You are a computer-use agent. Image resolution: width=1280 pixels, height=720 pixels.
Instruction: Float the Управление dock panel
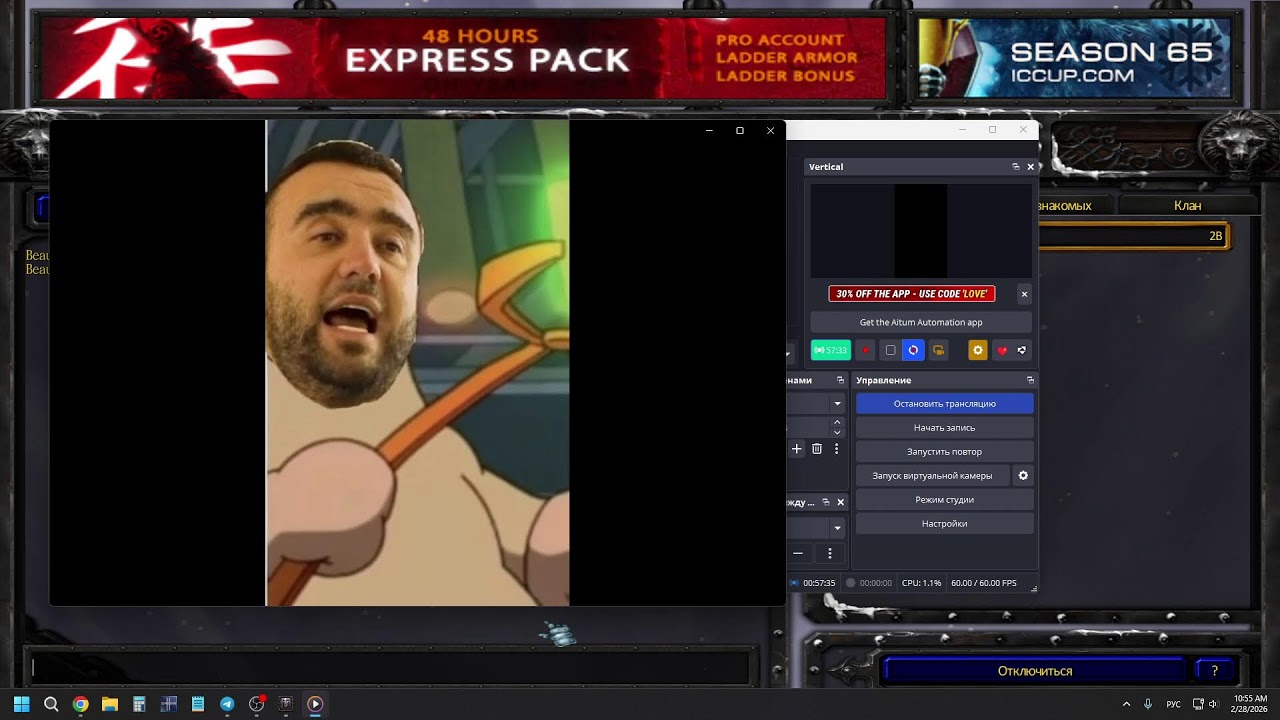pos(1030,380)
